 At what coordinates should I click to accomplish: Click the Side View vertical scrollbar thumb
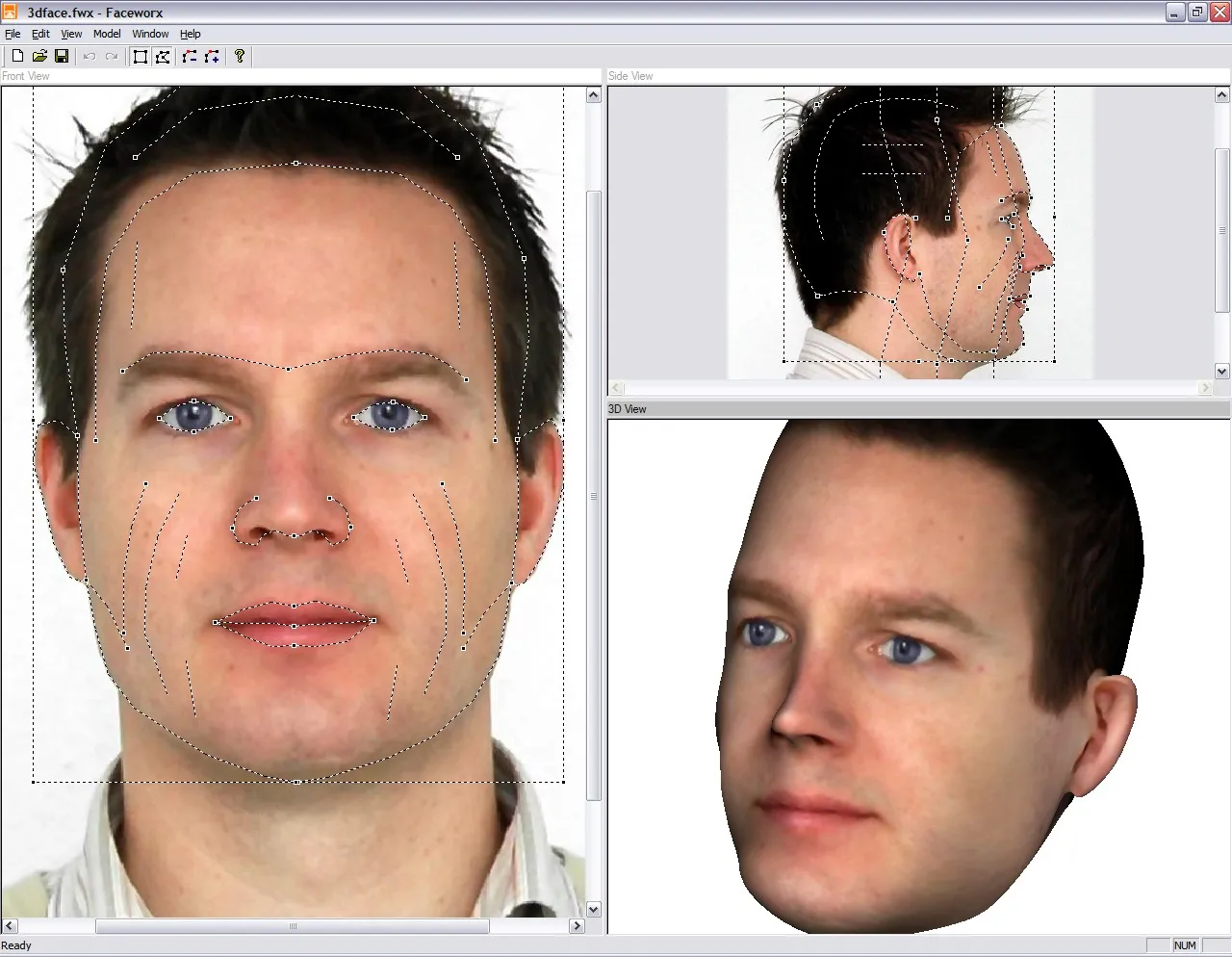1222,231
